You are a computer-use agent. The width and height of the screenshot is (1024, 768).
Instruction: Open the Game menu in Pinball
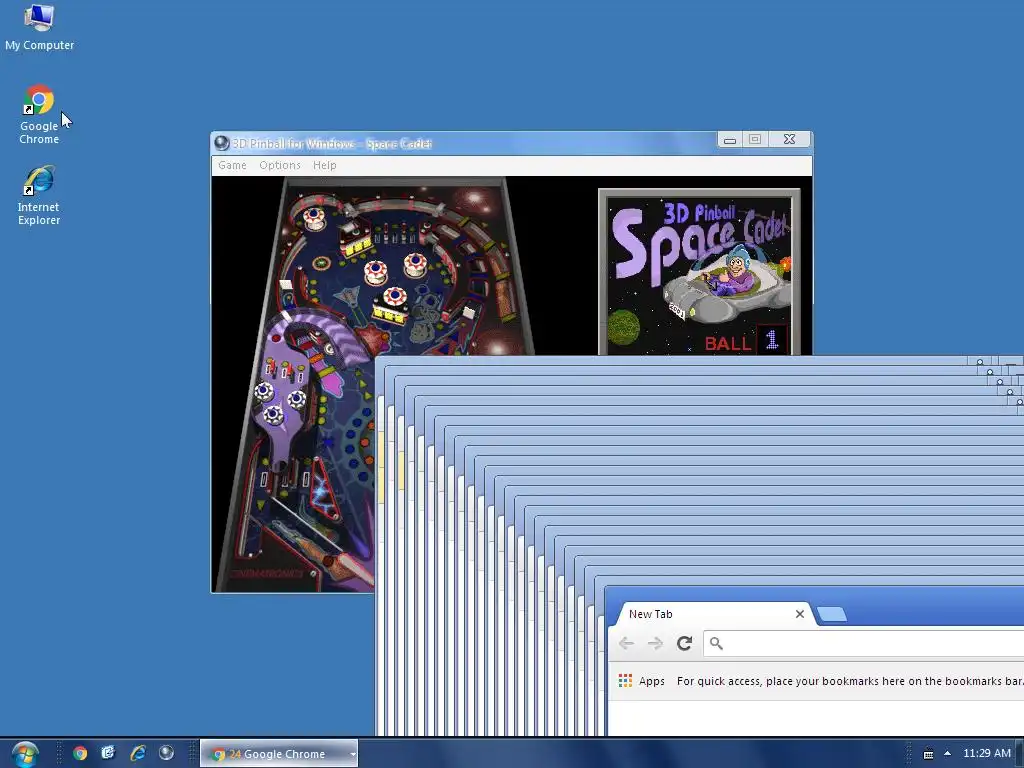click(232, 165)
